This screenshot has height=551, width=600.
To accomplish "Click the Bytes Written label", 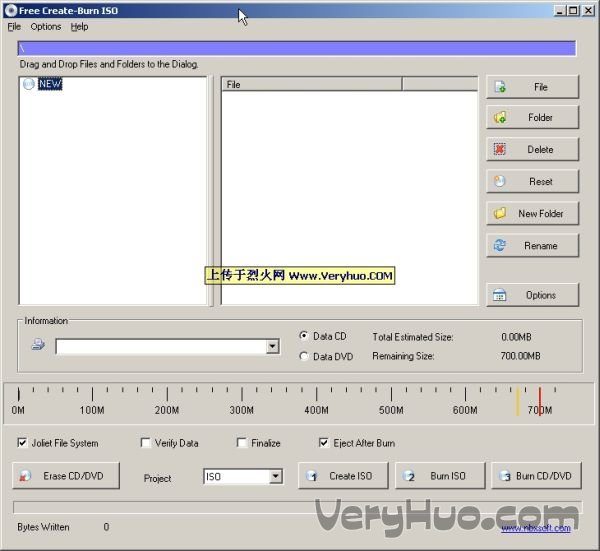I will tap(43, 527).
